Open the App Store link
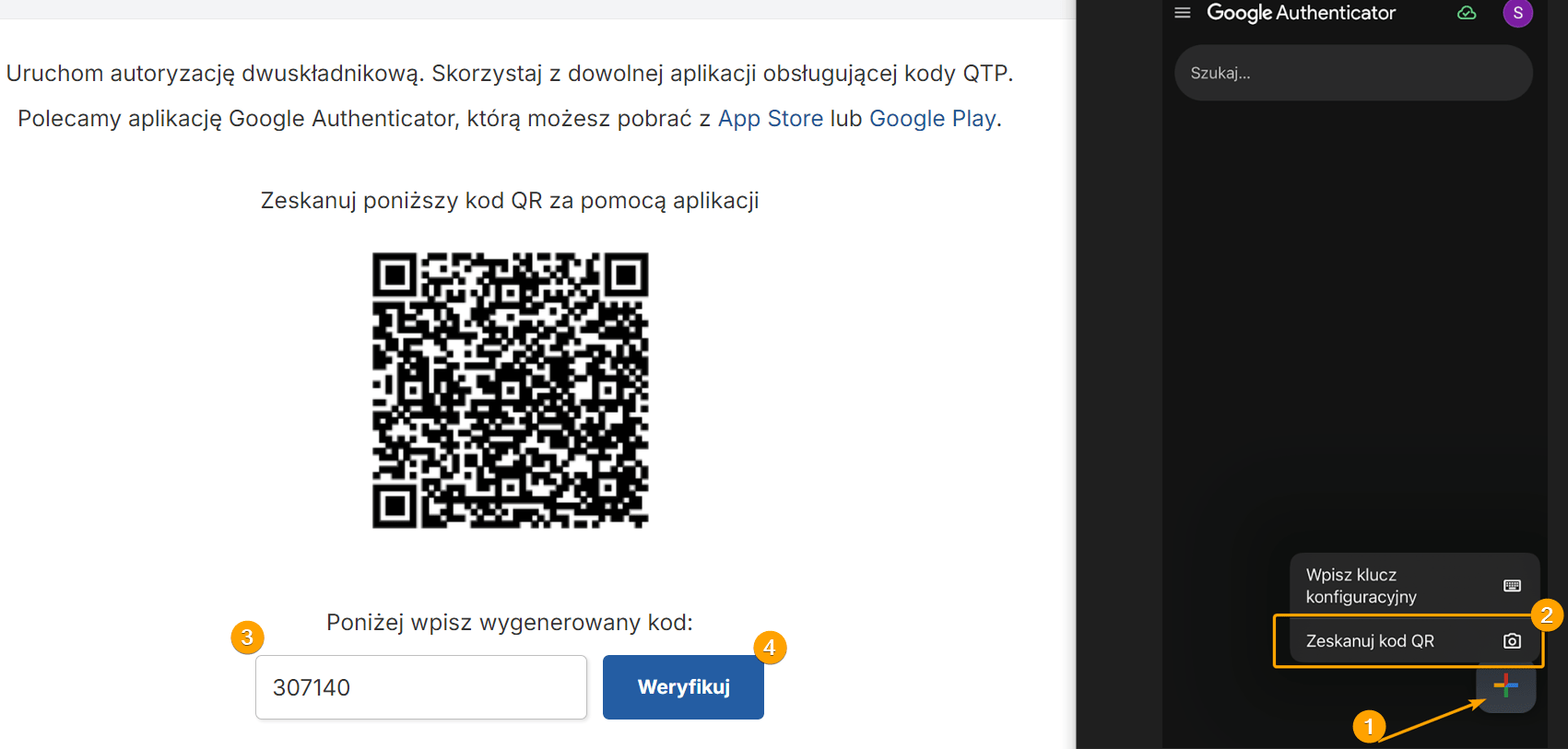Viewport: 1568px width, 749px height. tap(771, 119)
